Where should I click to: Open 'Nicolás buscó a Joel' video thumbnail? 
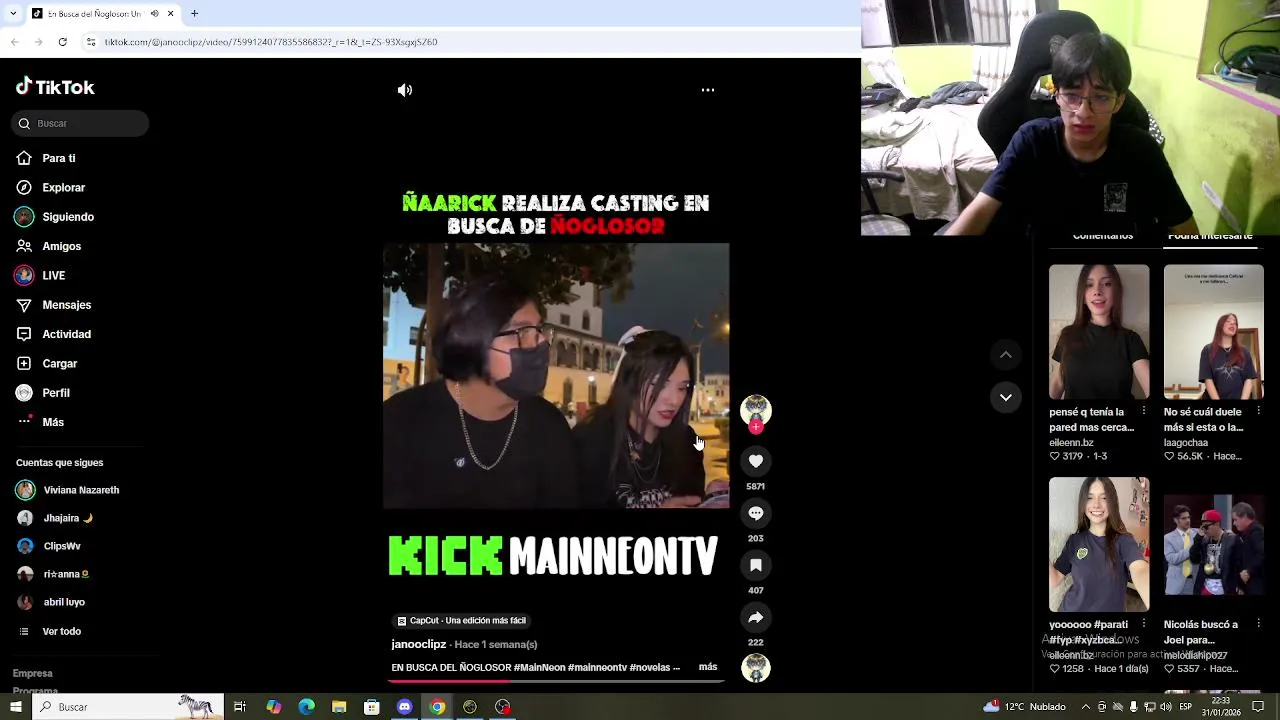pyautogui.click(x=1213, y=544)
